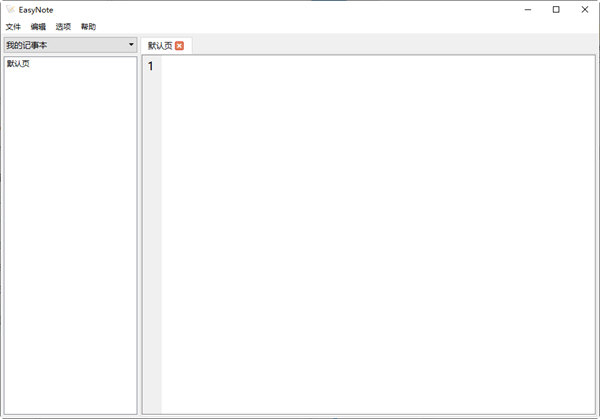The image size is (600, 419).
Task: Click the gray line-number gutter below line 1
Action: [x=151, y=240]
